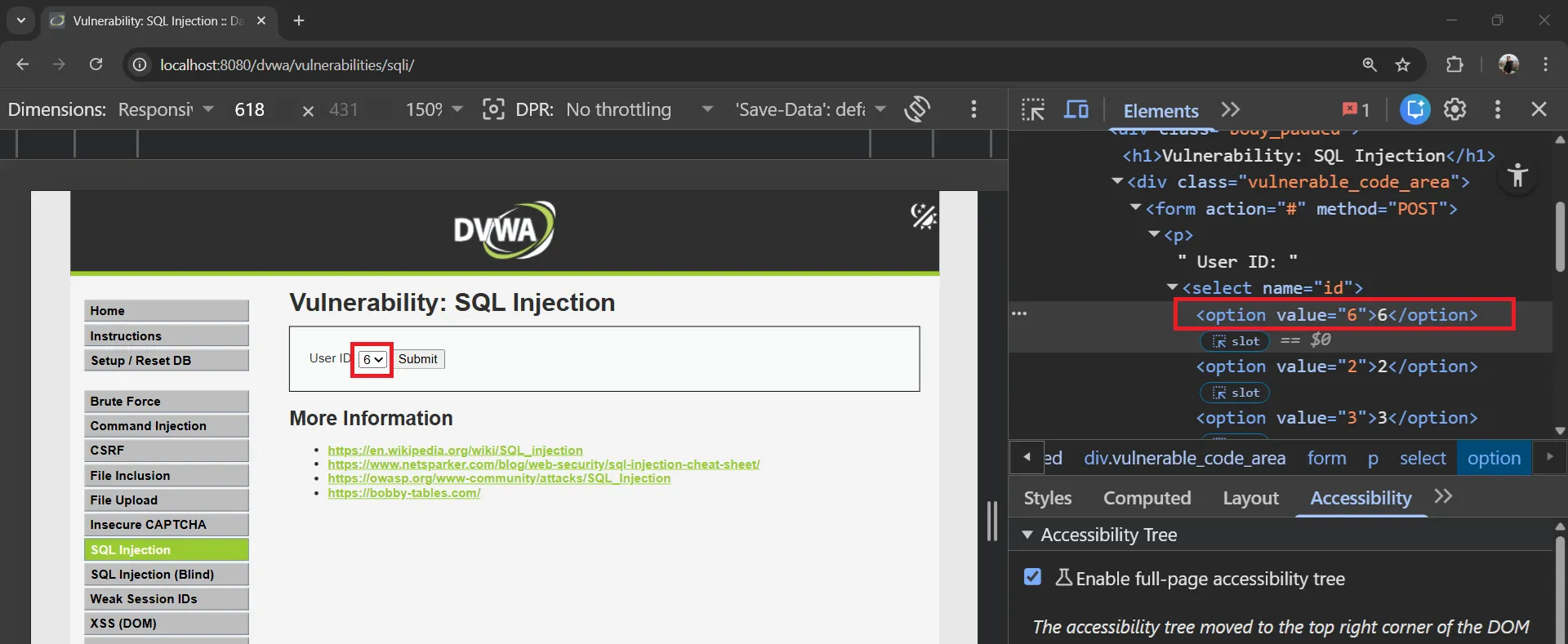Enable full-page accessibility tree checkbox

(x=1032, y=577)
